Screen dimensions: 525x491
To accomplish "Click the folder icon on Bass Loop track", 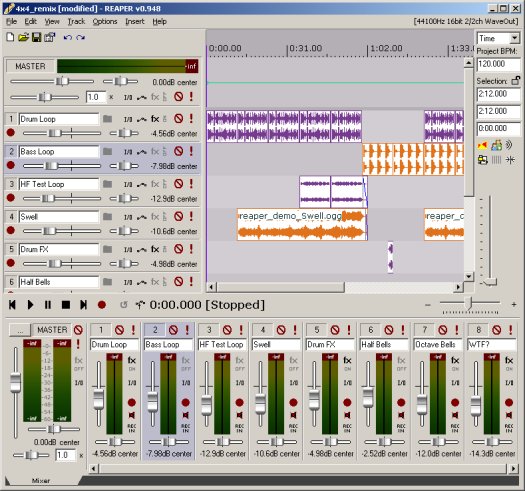I will pos(107,151).
